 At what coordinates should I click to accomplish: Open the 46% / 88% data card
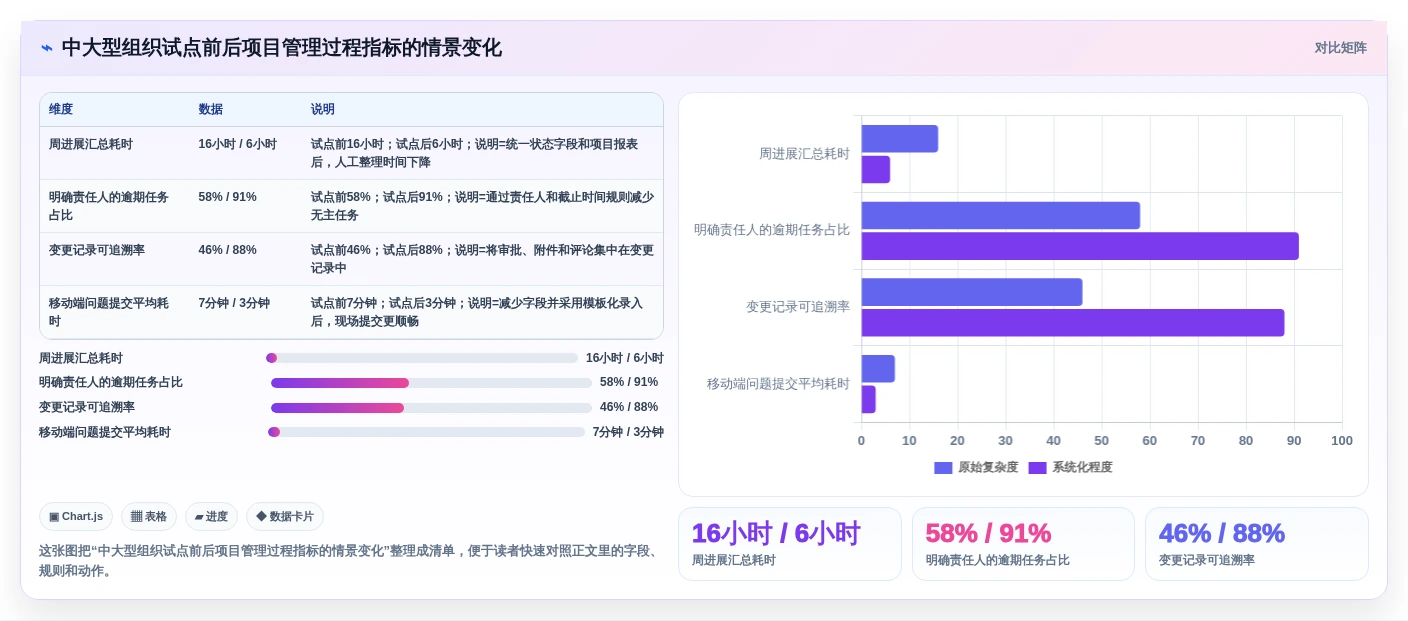click(x=1256, y=544)
